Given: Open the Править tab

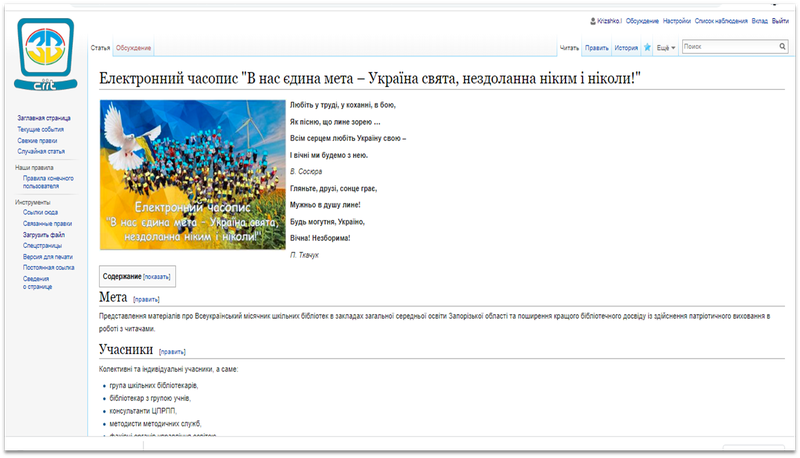Looking at the screenshot, I should [597, 47].
